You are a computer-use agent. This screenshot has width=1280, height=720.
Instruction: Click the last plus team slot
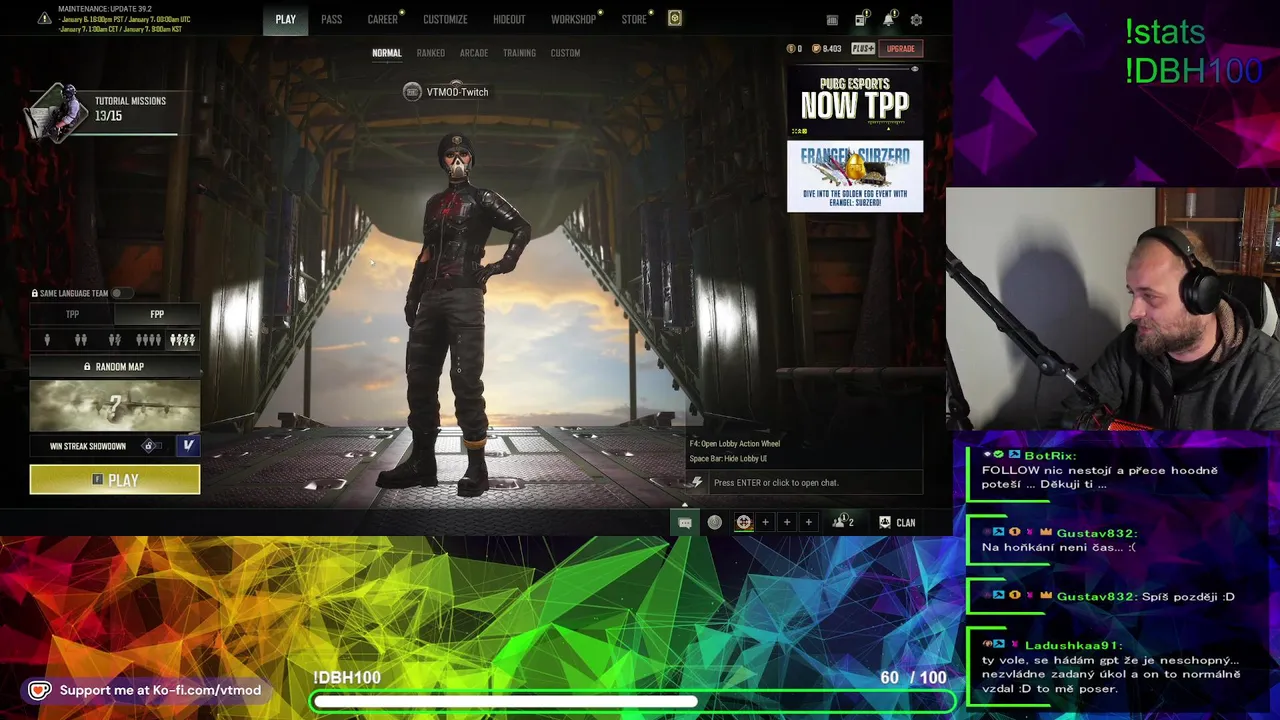(808, 522)
